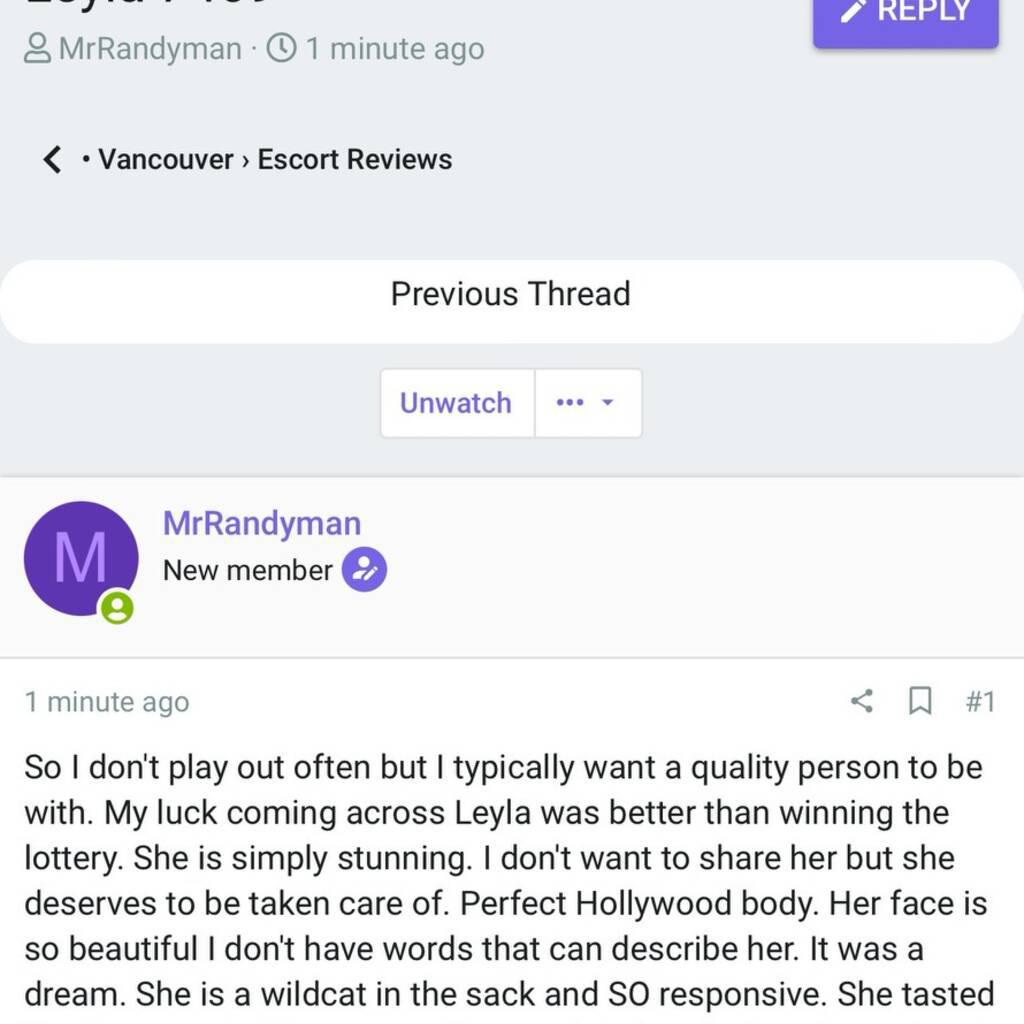Viewport: 1024px width, 1024px height.
Task: Click the pencil icon on Reply
Action: 854,10
